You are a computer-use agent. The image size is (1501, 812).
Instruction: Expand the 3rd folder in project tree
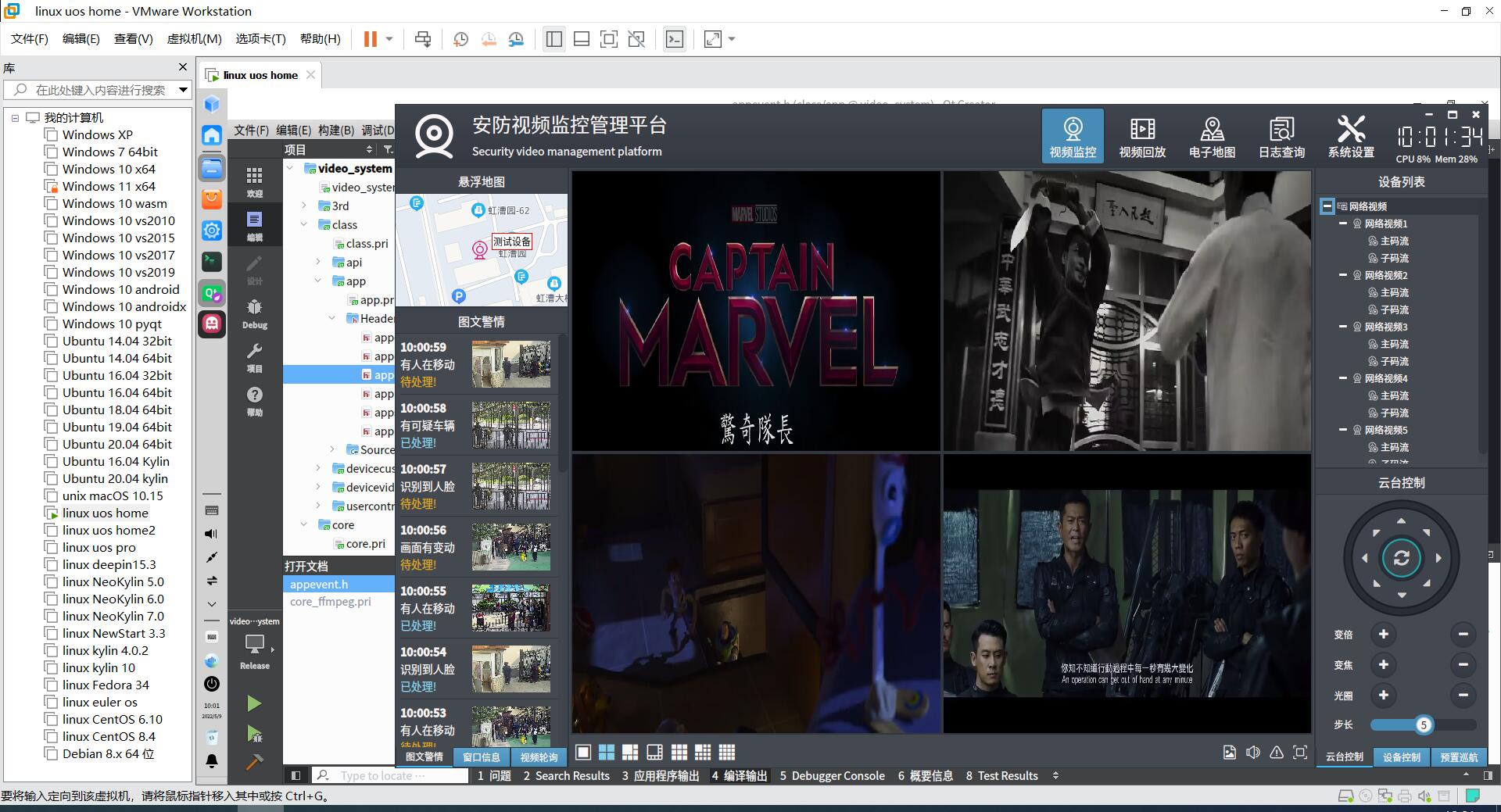(x=304, y=206)
